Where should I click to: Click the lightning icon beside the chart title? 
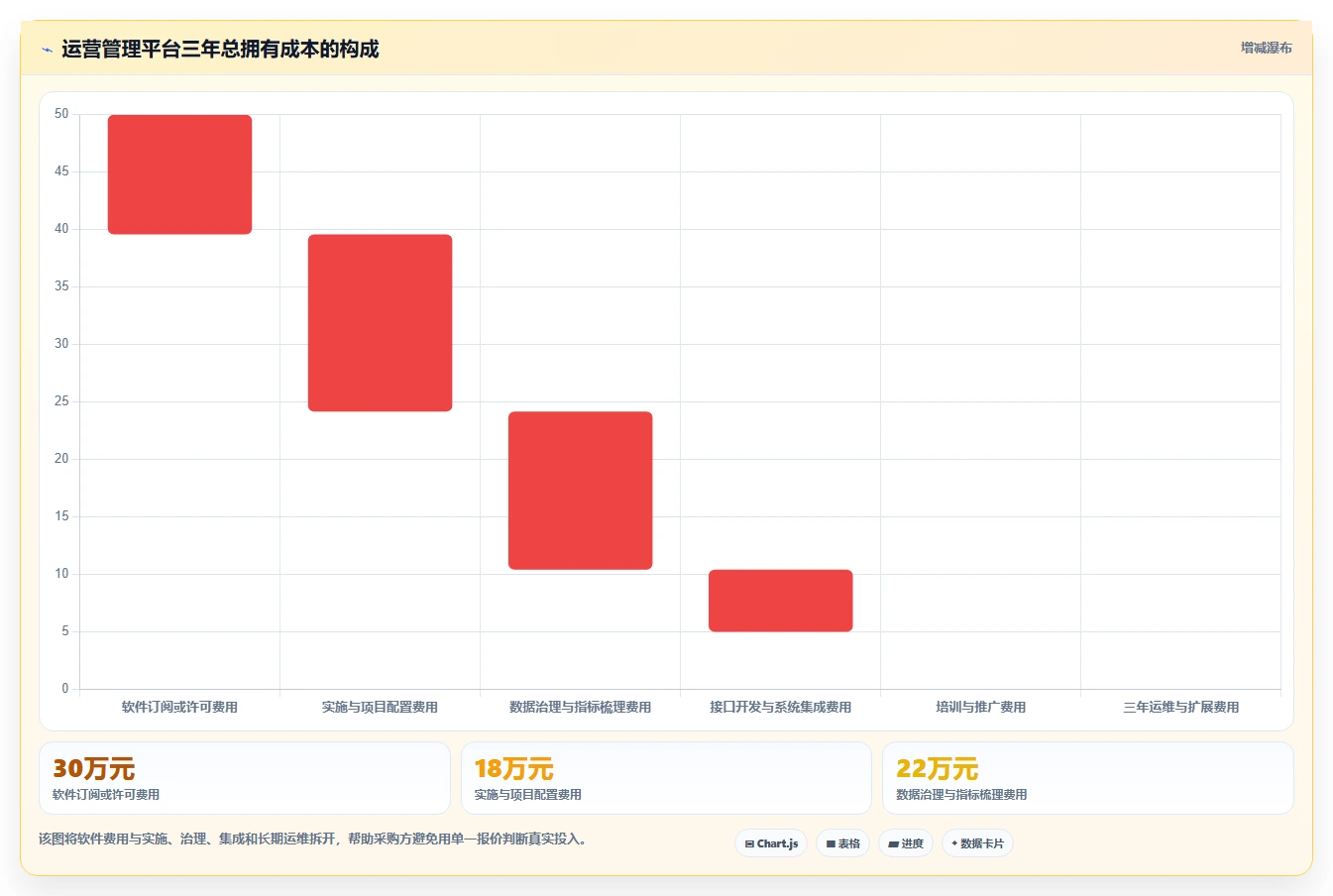click(47, 50)
